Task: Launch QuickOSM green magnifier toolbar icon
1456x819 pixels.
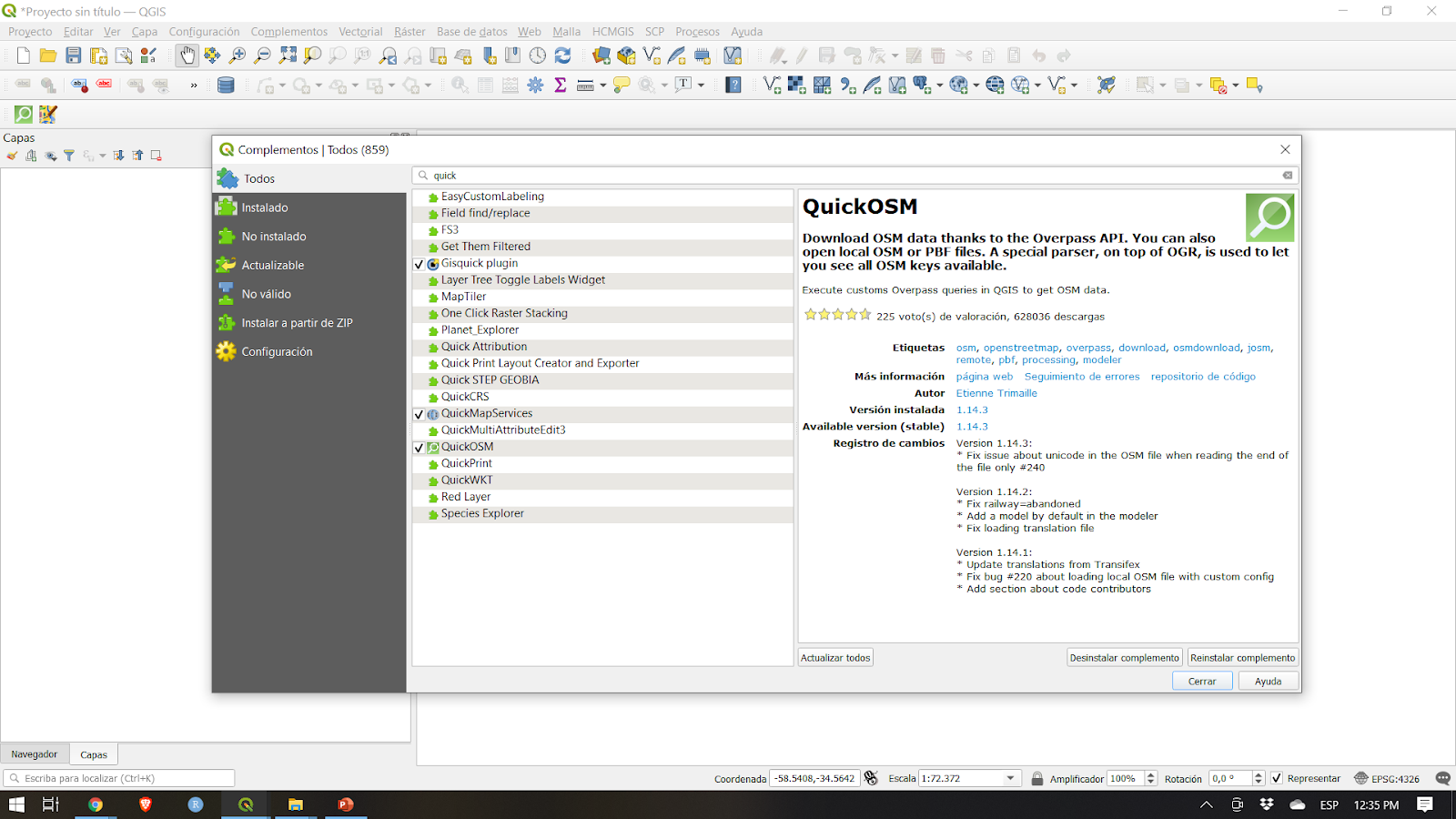Action: coord(24,114)
